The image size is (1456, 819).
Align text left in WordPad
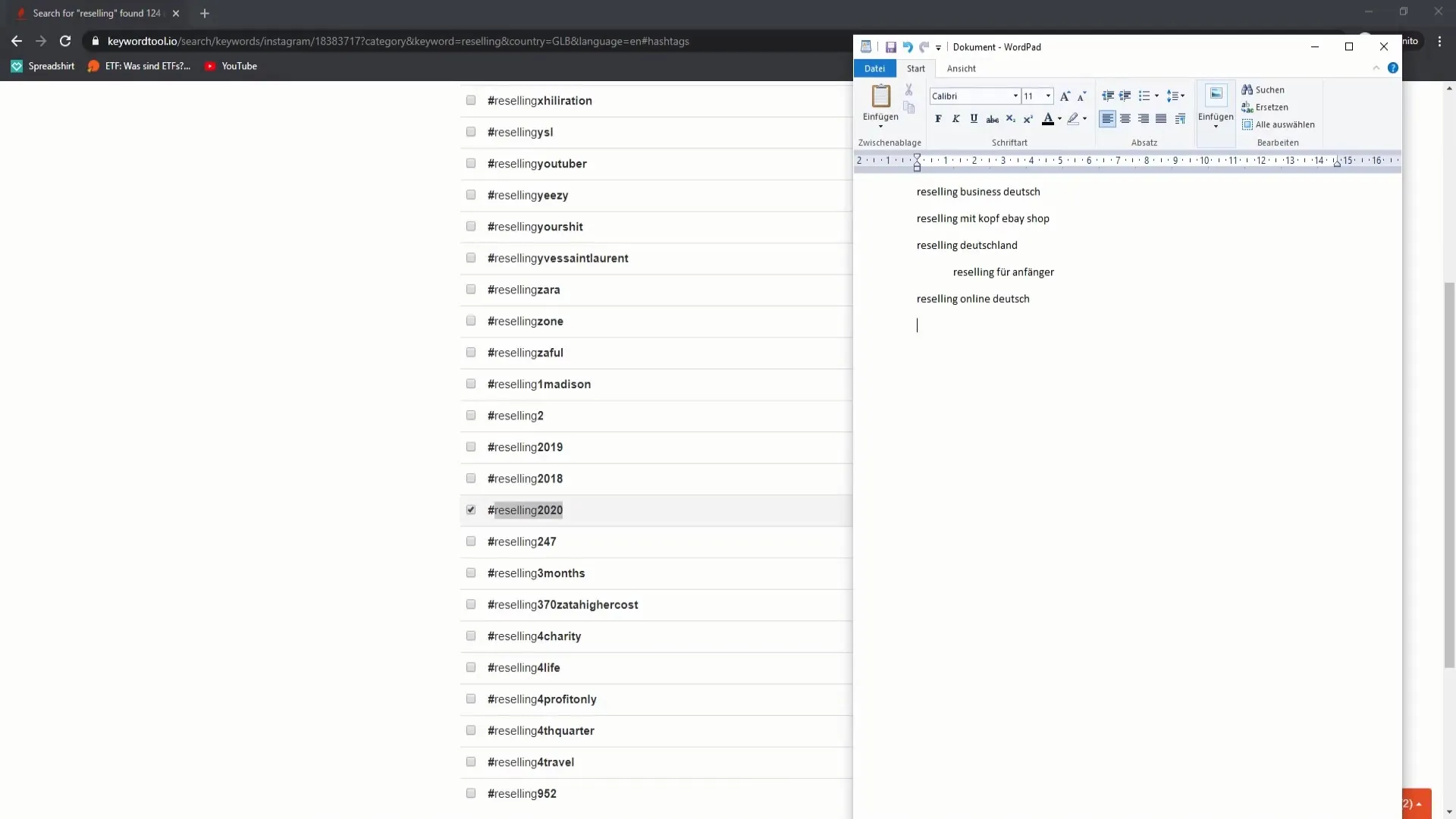1107,118
